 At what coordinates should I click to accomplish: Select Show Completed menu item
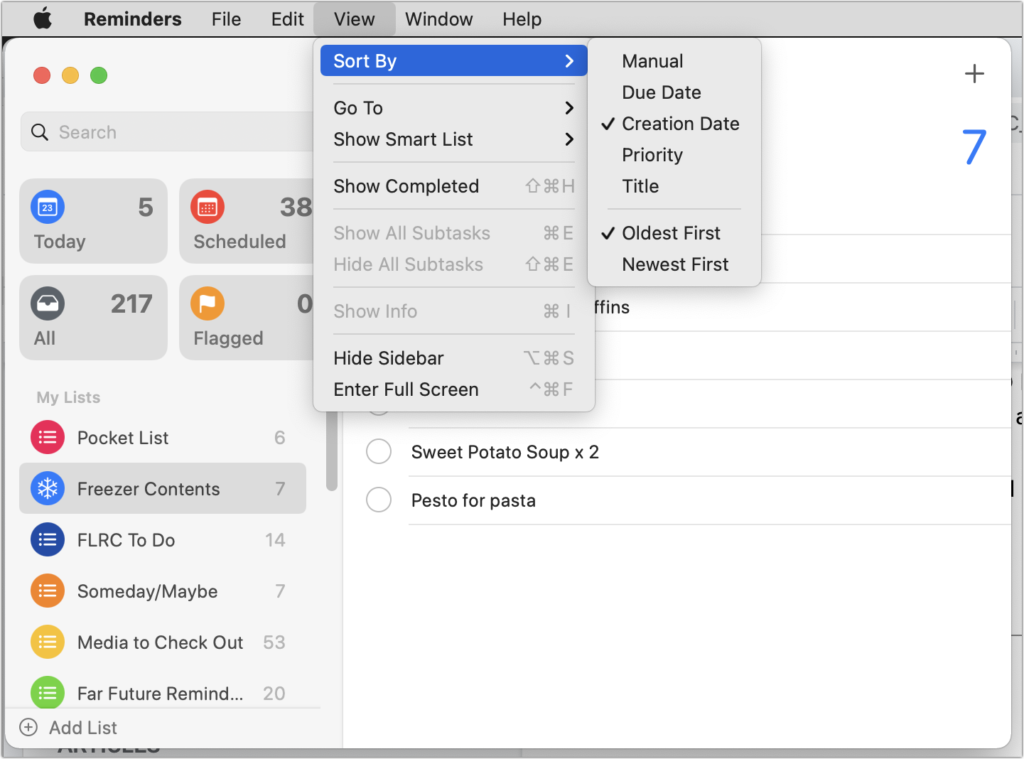point(406,186)
